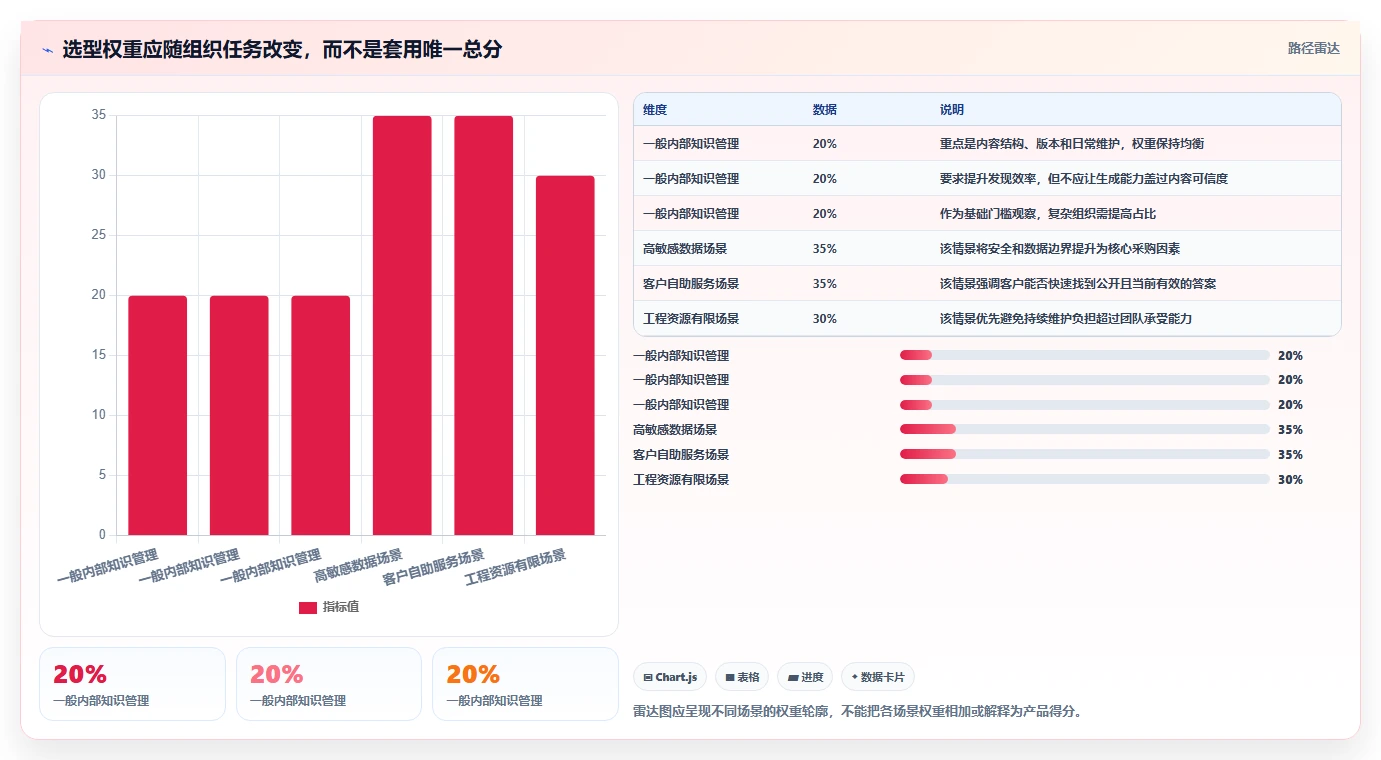Click the 客户自助服务场景 bar in the chart
Image resolution: width=1381 pixels, height=760 pixels.
tap(484, 325)
